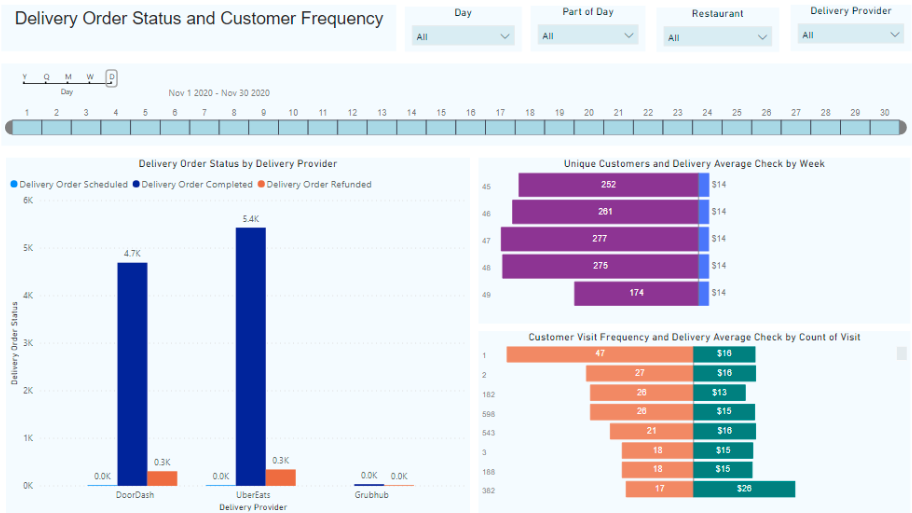The width and height of the screenshot is (912, 513).
Task: Click the visit frequency chart scrollbar thumb
Action: click(x=902, y=354)
